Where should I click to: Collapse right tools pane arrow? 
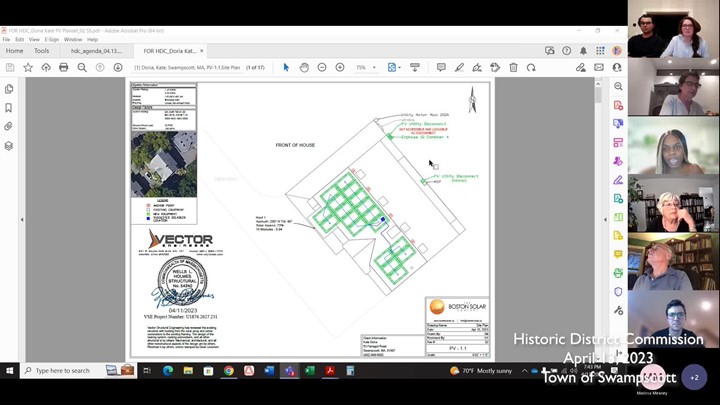click(x=605, y=219)
